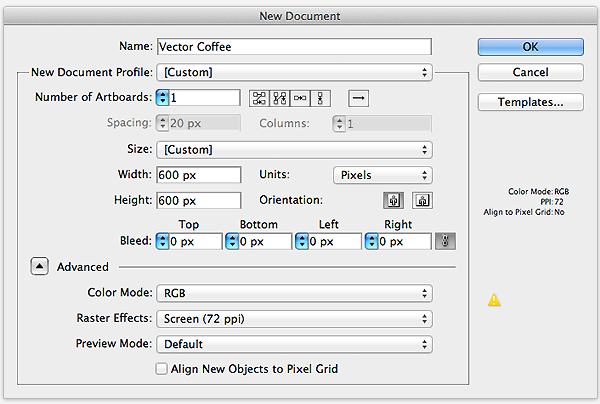Open the Color Mode dropdown
Image resolution: width=600 pixels, height=404 pixels.
[294, 293]
